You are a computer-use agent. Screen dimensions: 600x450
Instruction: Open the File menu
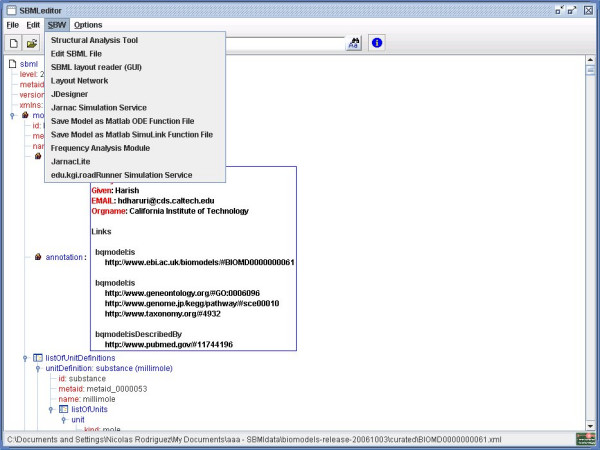[12, 24]
